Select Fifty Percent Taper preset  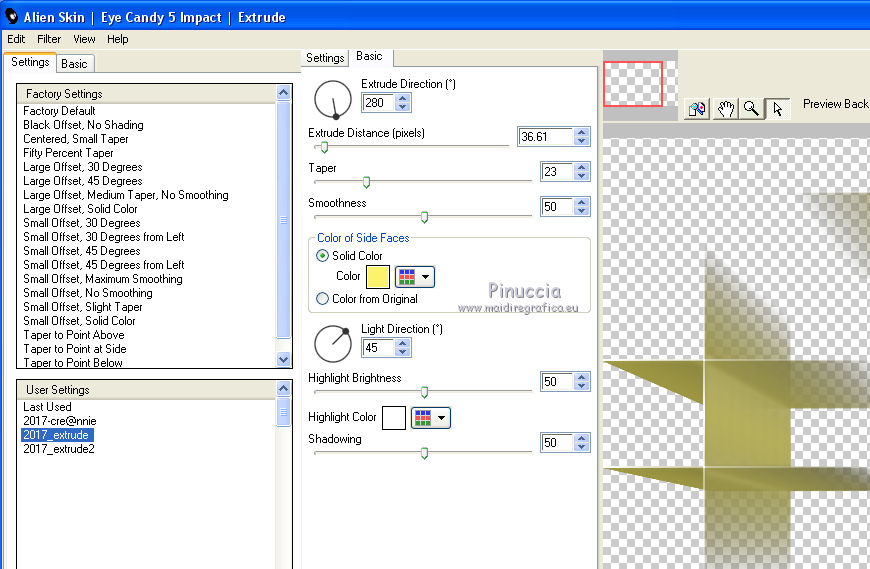click(x=68, y=153)
